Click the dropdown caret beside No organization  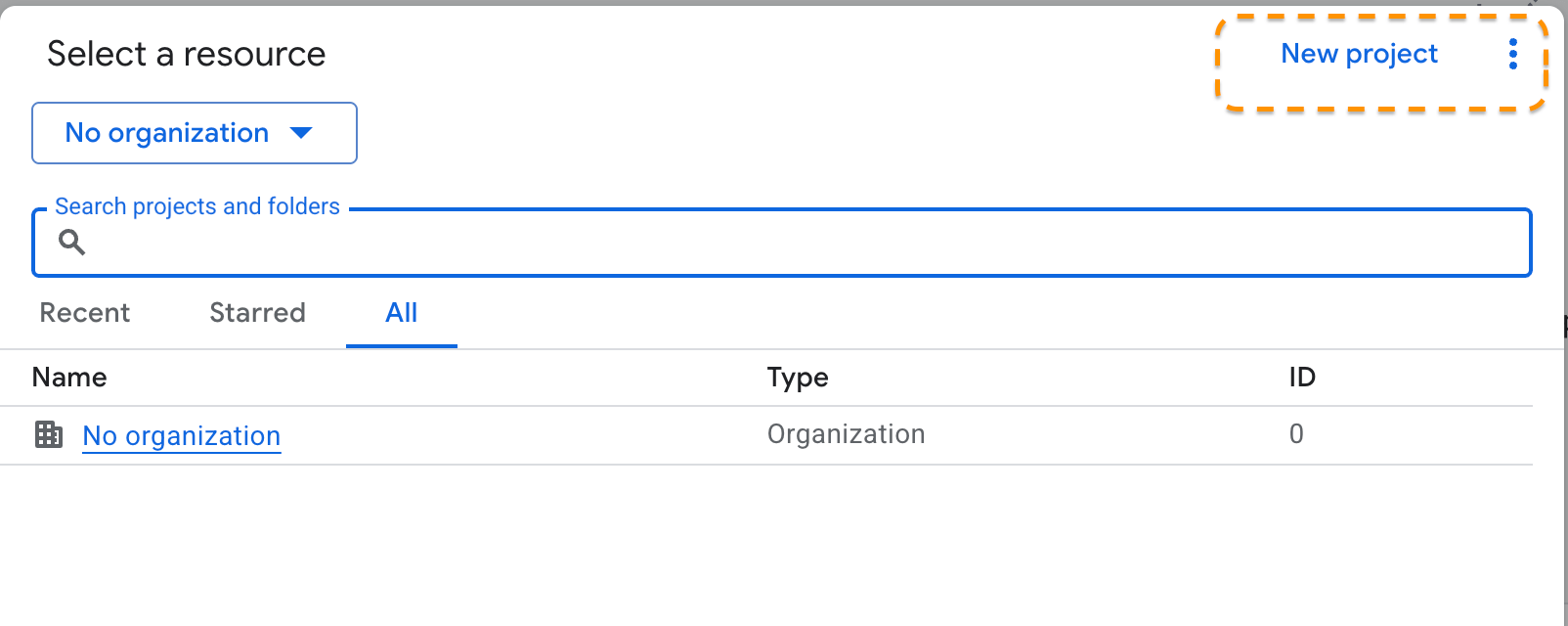(x=301, y=133)
